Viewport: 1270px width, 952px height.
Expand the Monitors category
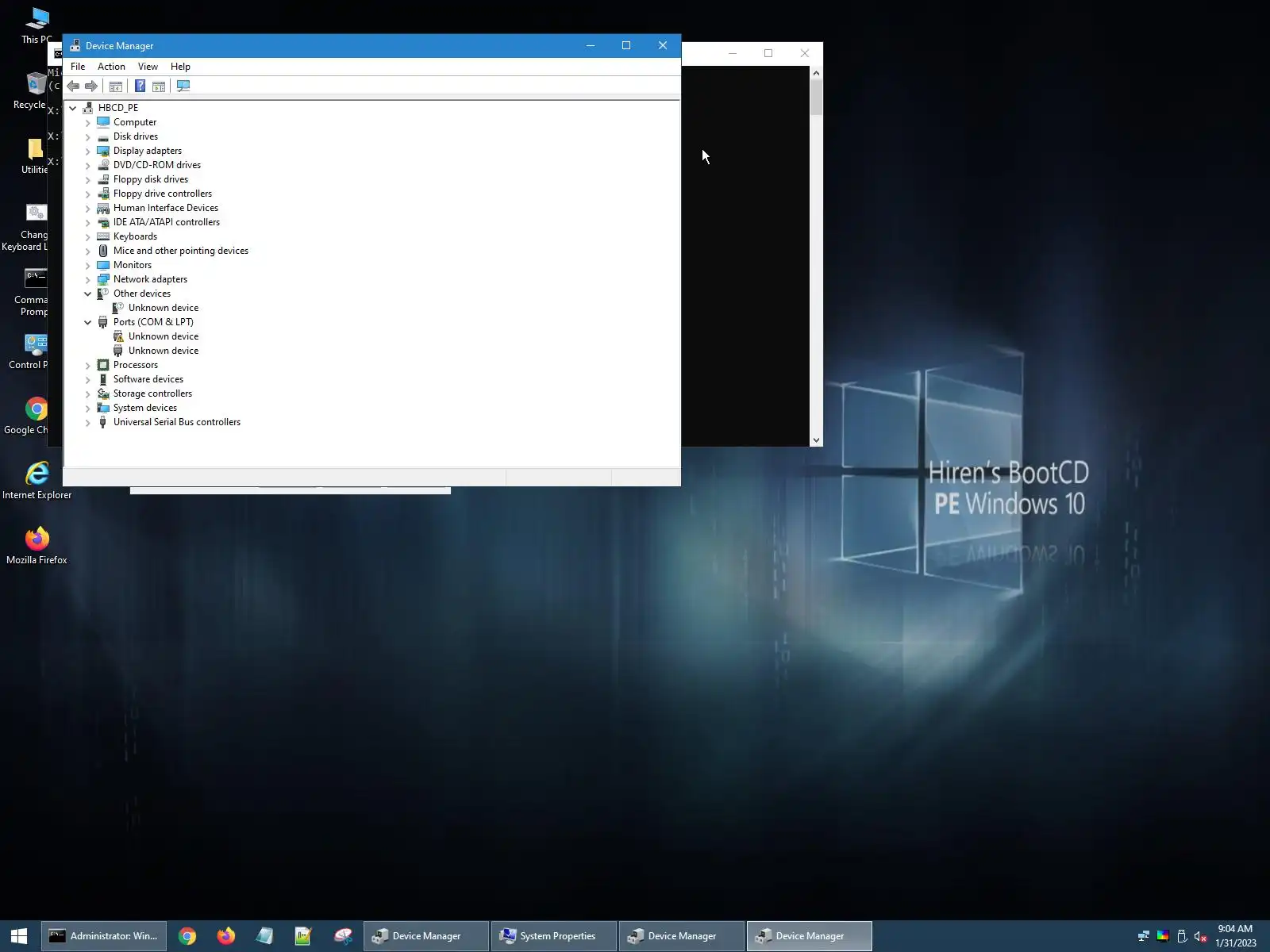tap(88, 265)
